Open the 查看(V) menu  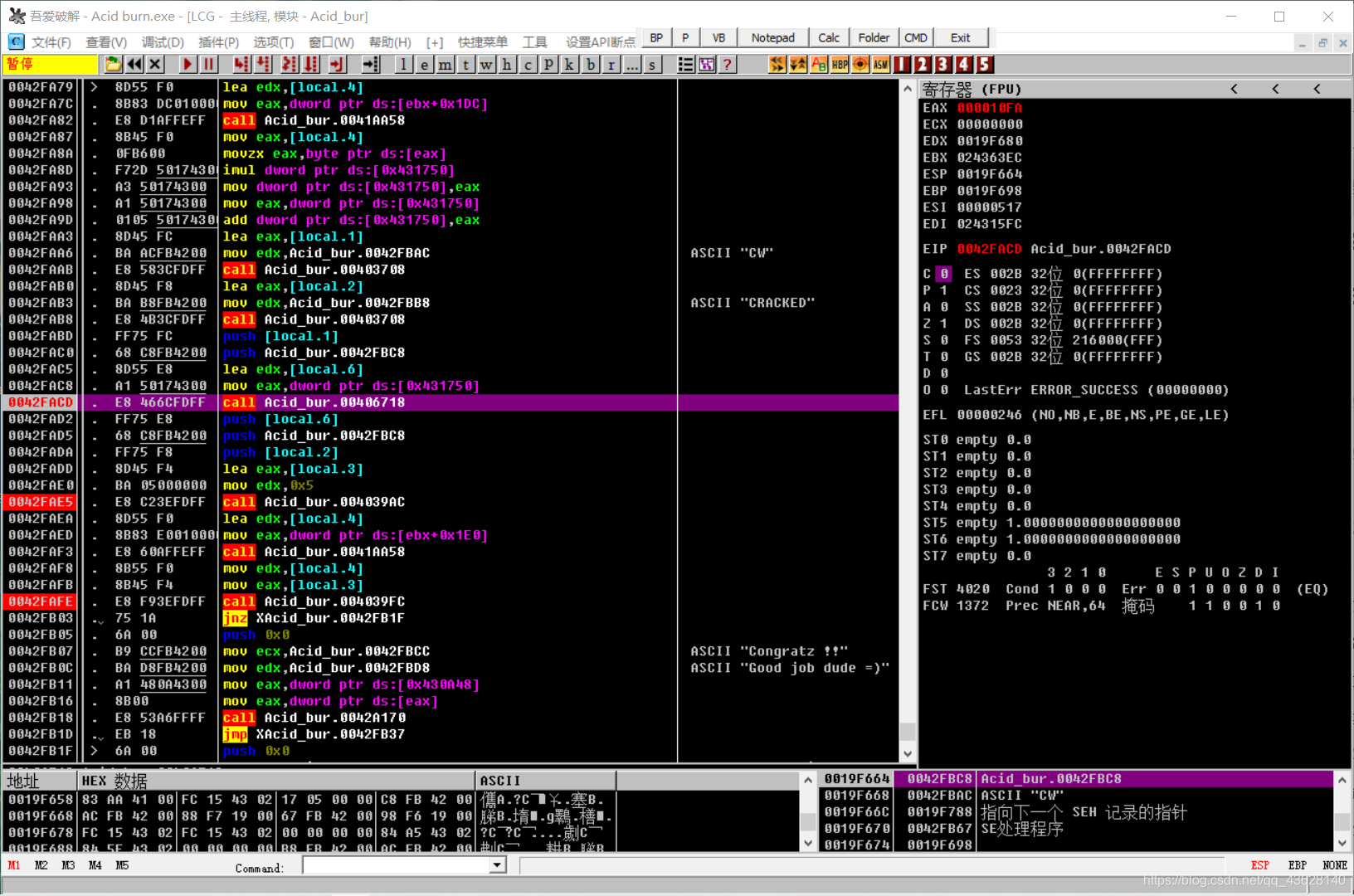pos(106,41)
